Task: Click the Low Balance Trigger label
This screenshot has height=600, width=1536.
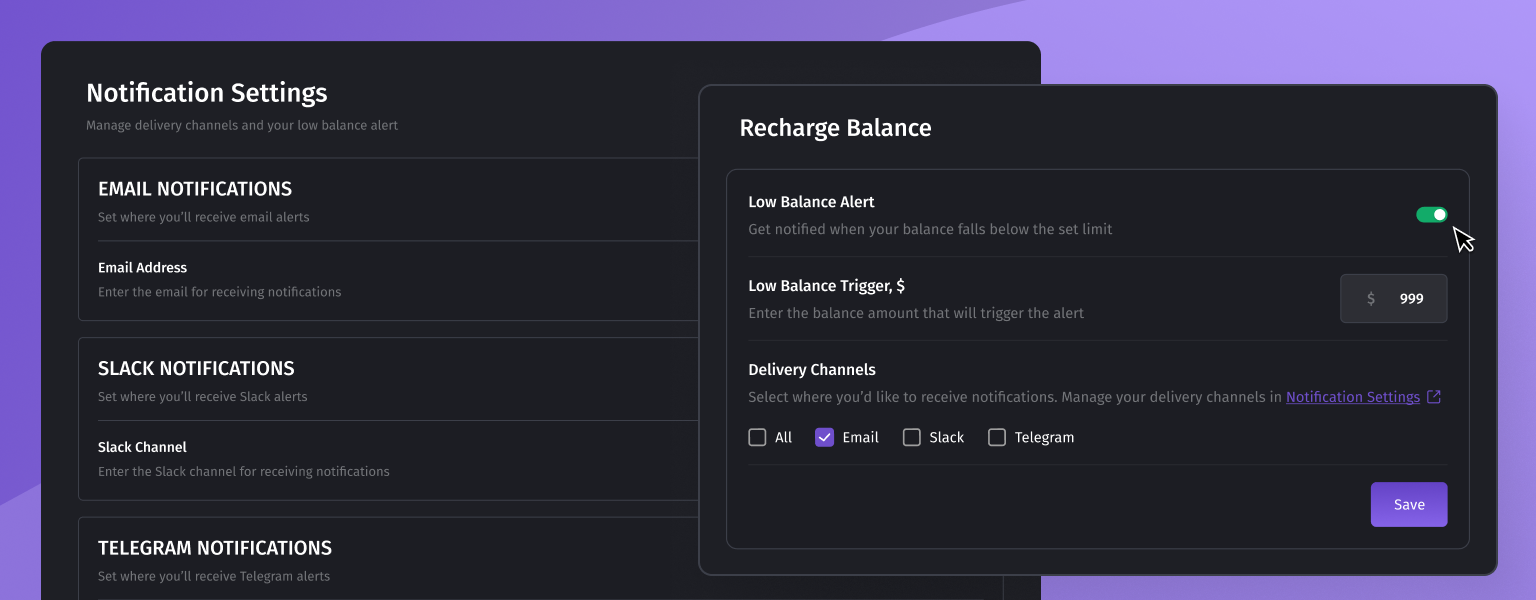Action: [x=826, y=286]
